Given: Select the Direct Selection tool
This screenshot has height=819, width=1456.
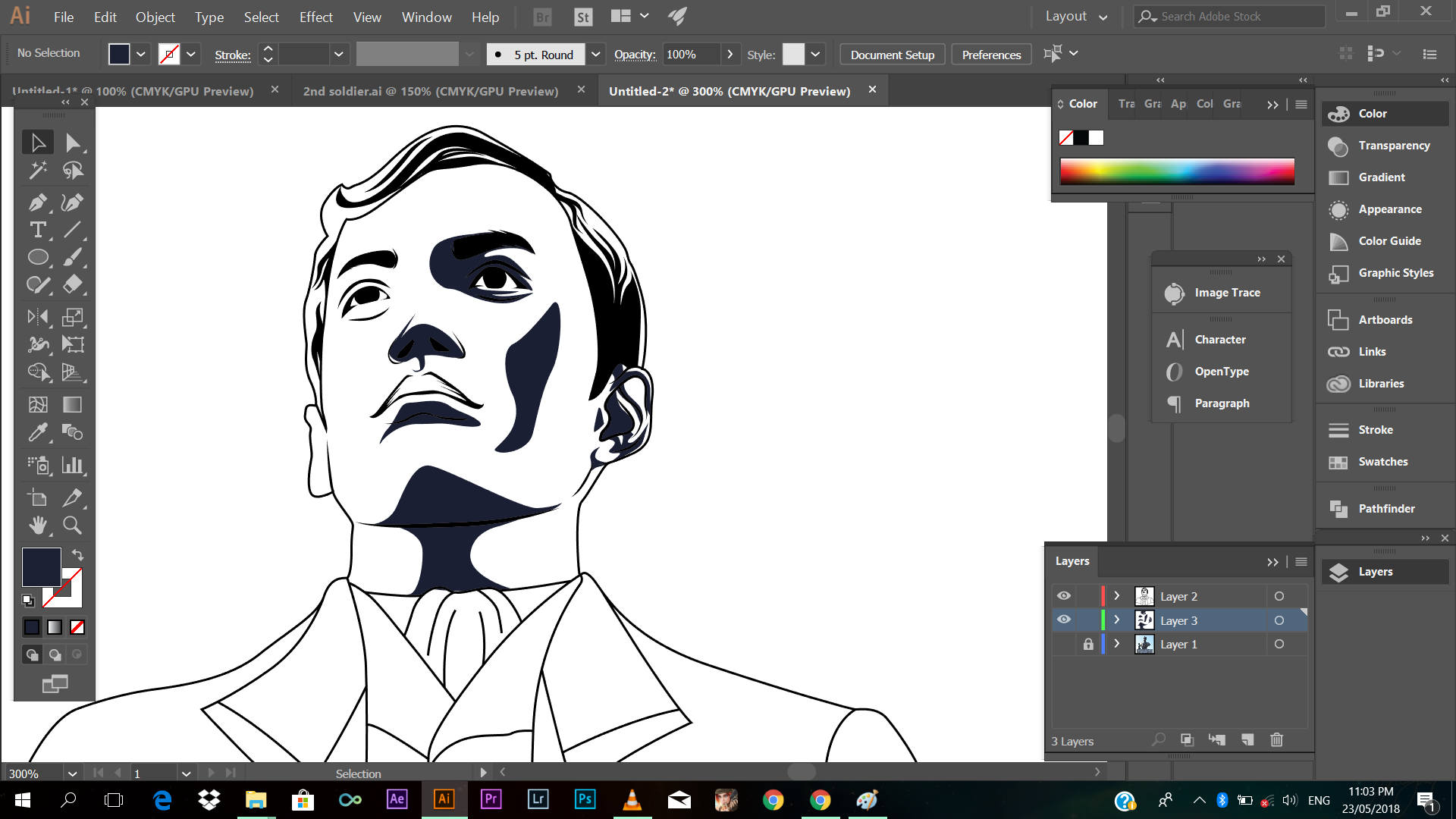Looking at the screenshot, I should coord(73,143).
